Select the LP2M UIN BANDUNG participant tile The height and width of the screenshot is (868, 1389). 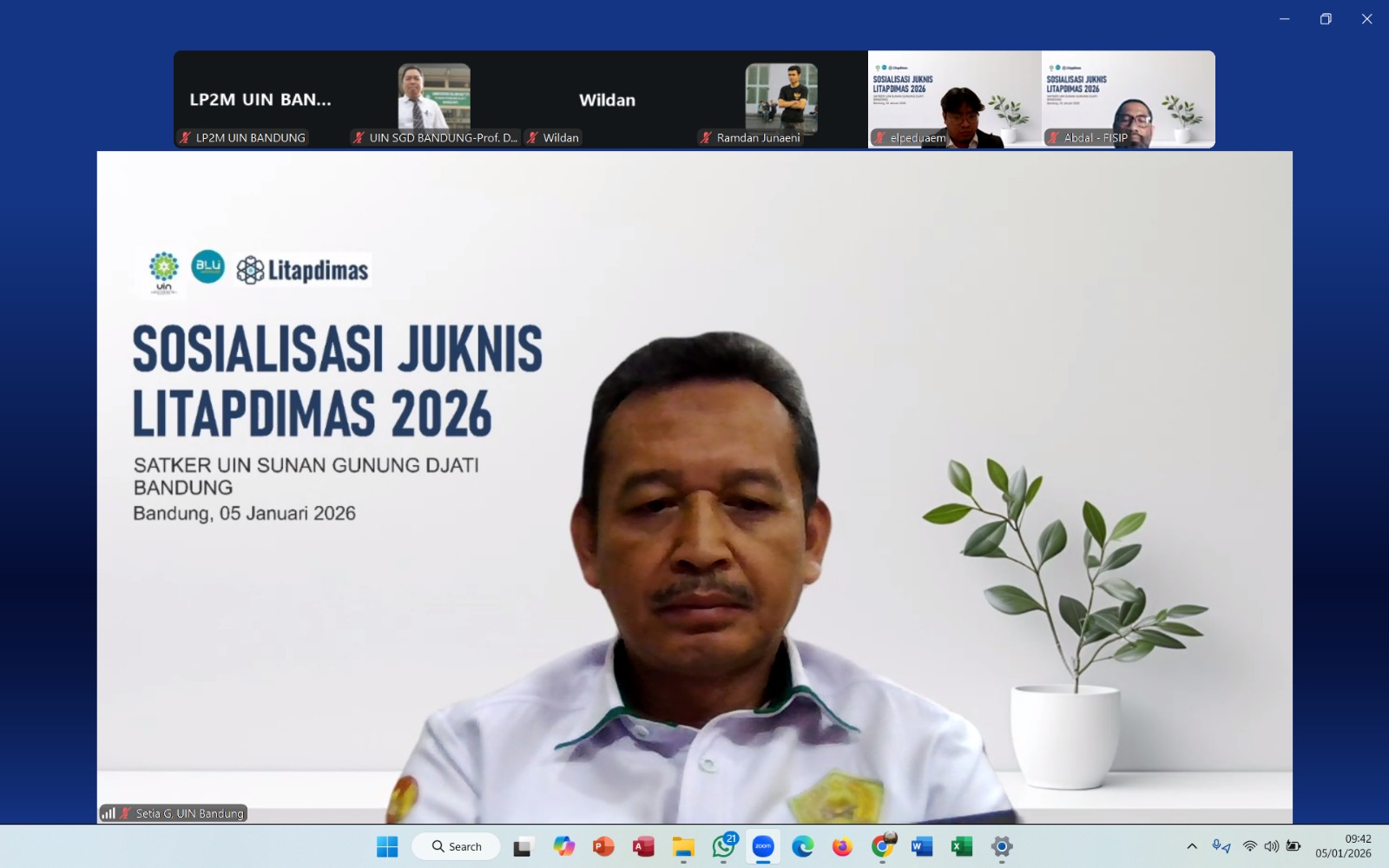coord(260,99)
